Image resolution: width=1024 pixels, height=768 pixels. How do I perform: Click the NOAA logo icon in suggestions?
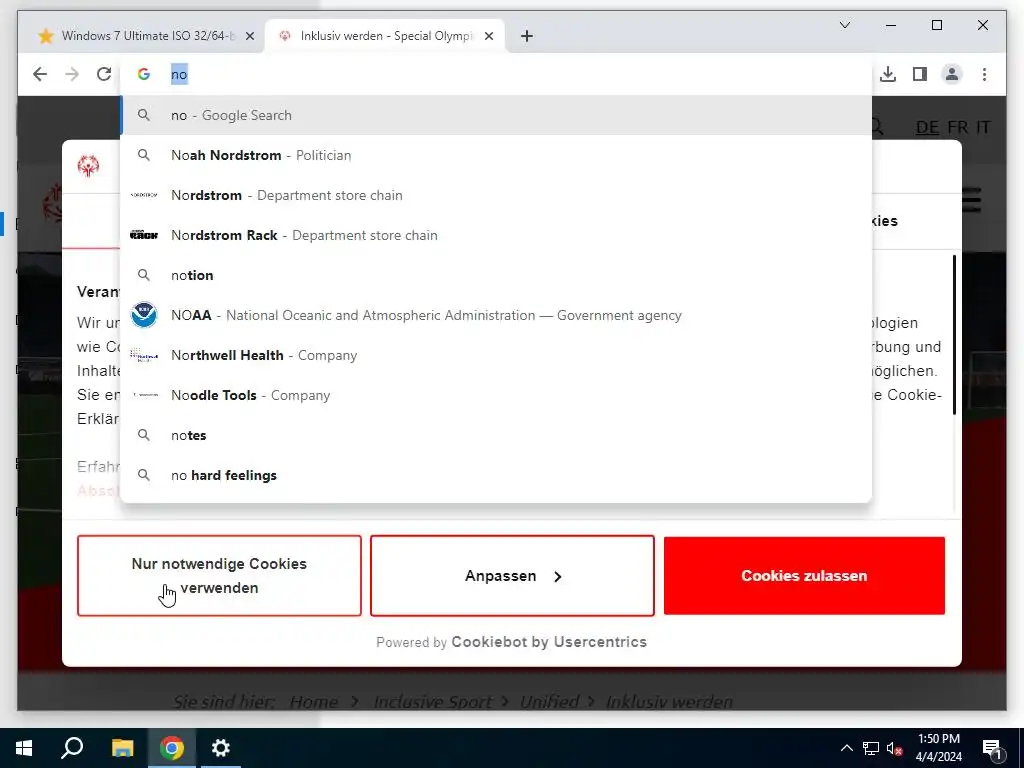pos(144,315)
